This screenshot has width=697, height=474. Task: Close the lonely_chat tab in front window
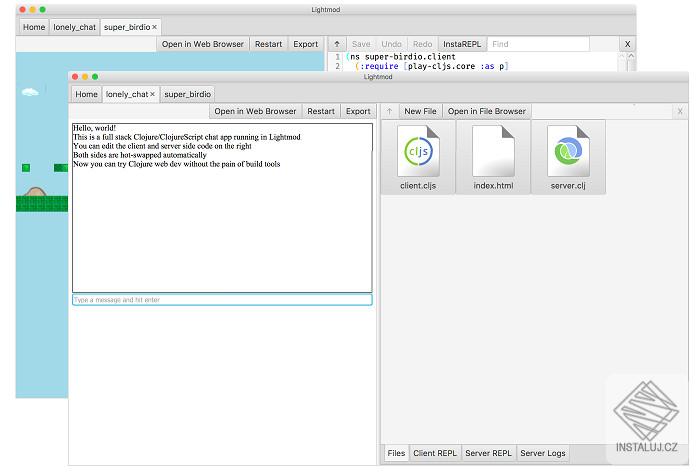(x=152, y=94)
